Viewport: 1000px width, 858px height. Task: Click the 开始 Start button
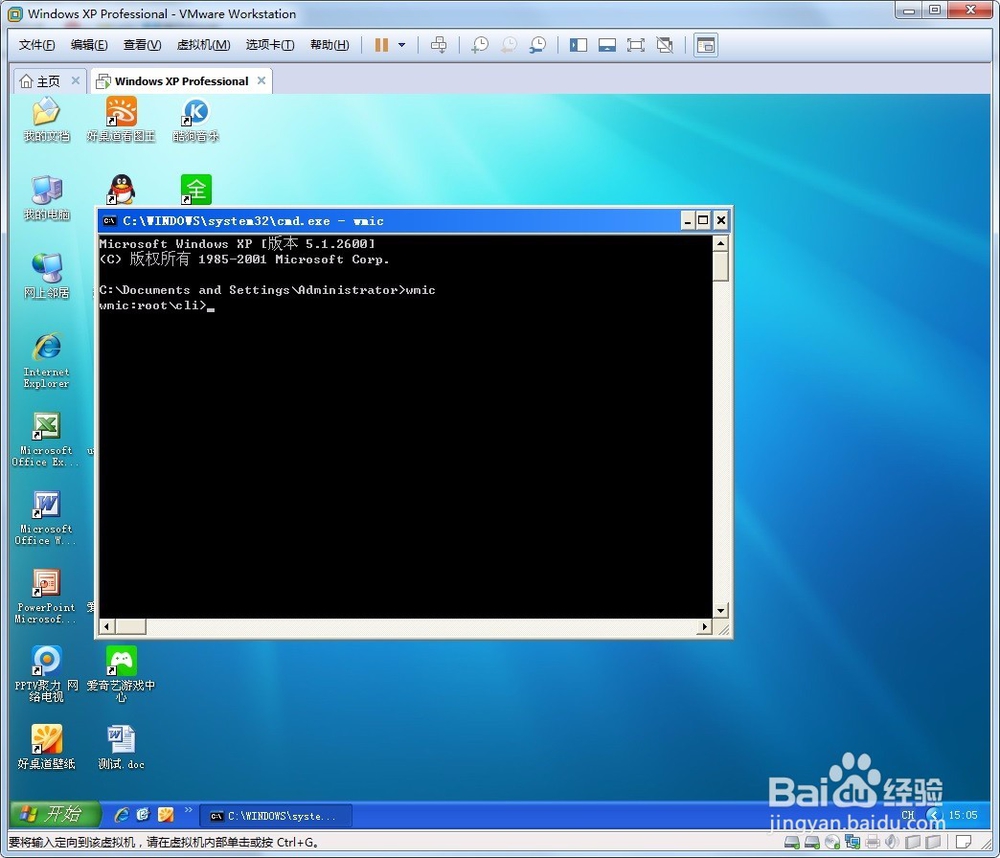point(55,814)
